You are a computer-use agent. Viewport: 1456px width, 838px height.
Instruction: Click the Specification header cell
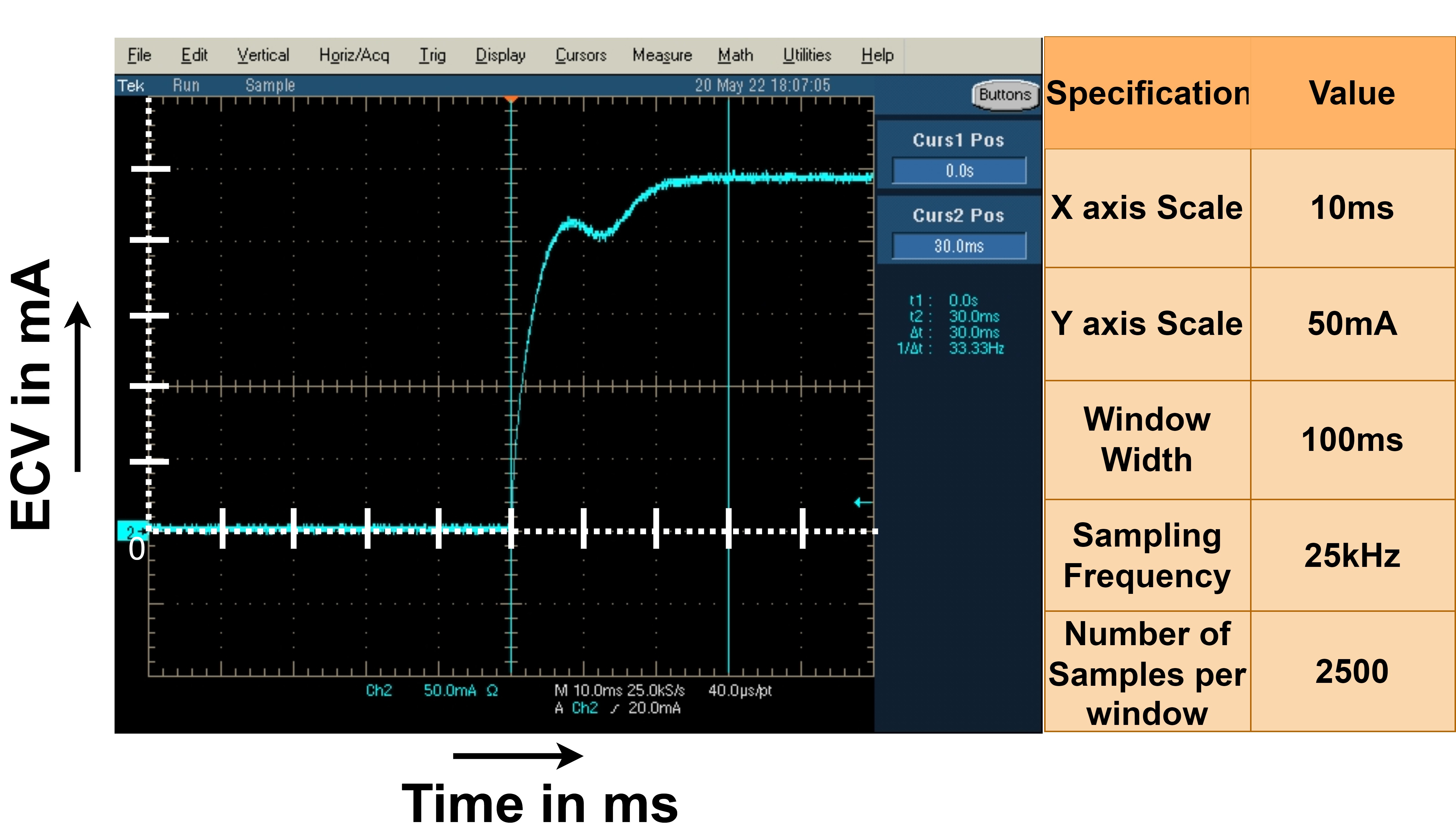coord(1147,93)
